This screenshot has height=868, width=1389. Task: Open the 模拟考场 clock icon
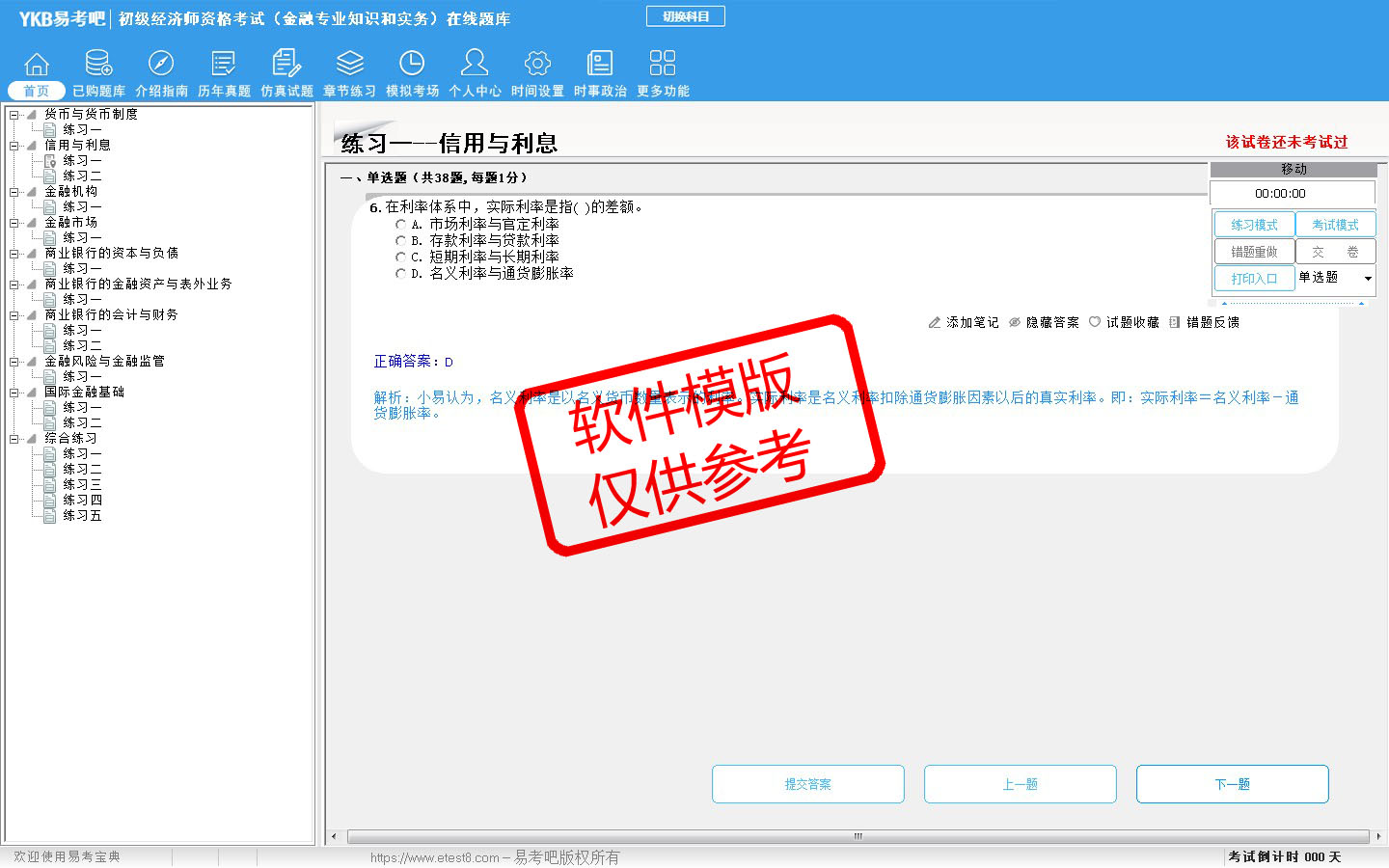412,65
